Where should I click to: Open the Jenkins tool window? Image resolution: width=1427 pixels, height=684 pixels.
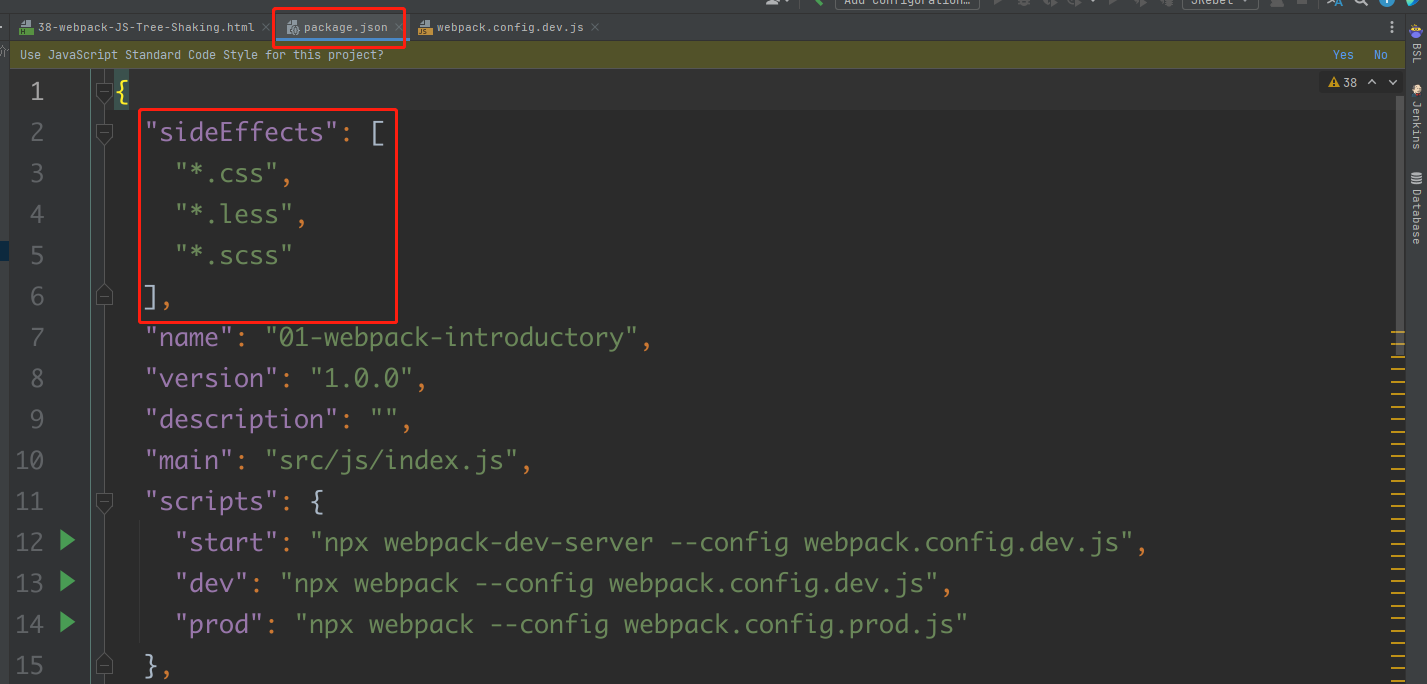click(x=1416, y=117)
